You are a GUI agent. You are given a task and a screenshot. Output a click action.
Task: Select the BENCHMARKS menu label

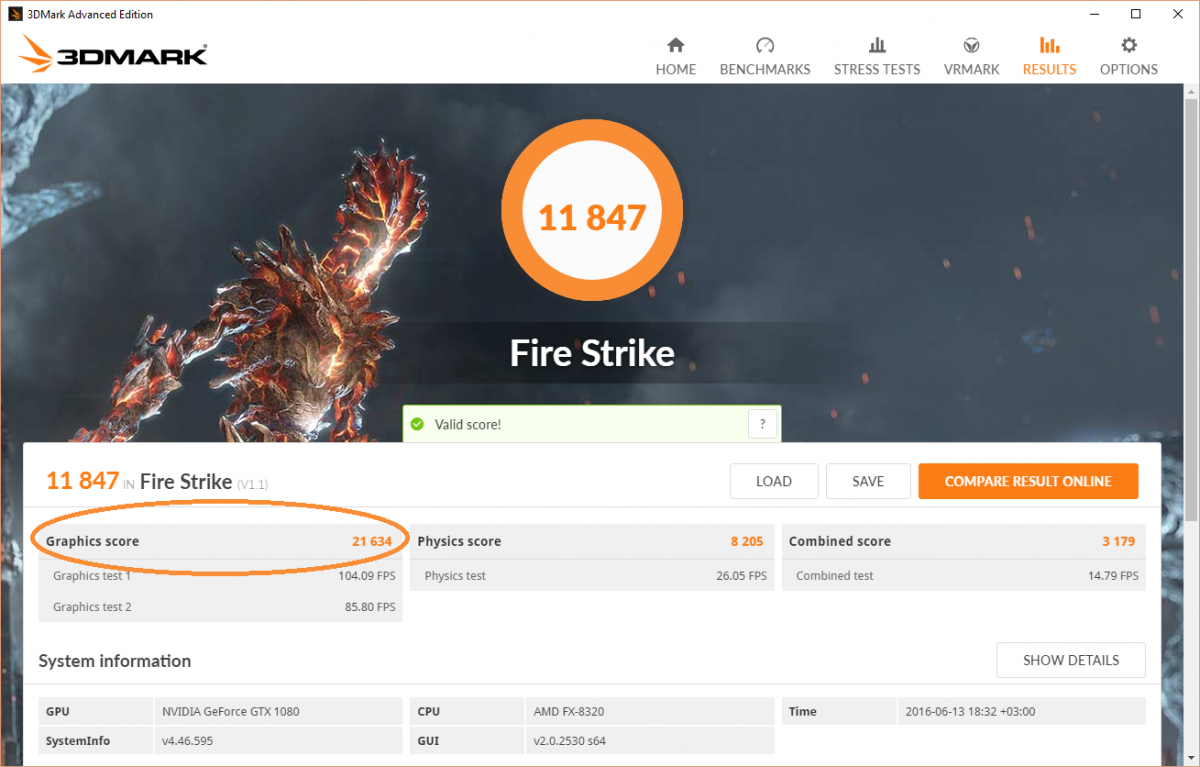point(765,69)
